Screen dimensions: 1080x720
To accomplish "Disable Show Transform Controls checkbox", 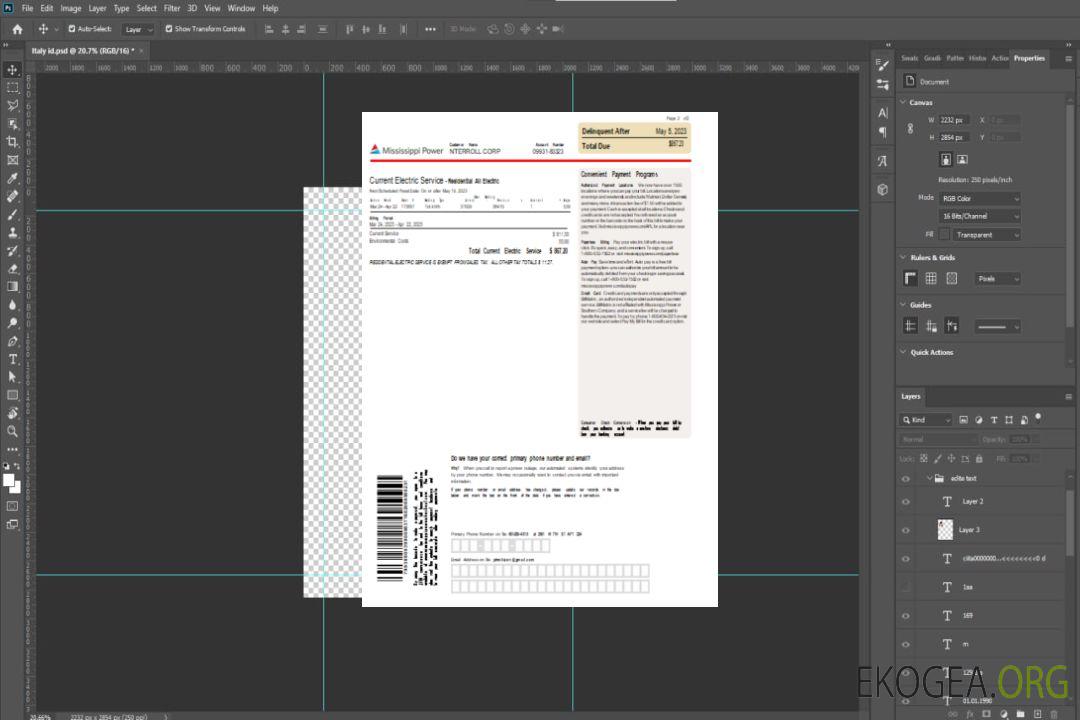I will (x=169, y=29).
